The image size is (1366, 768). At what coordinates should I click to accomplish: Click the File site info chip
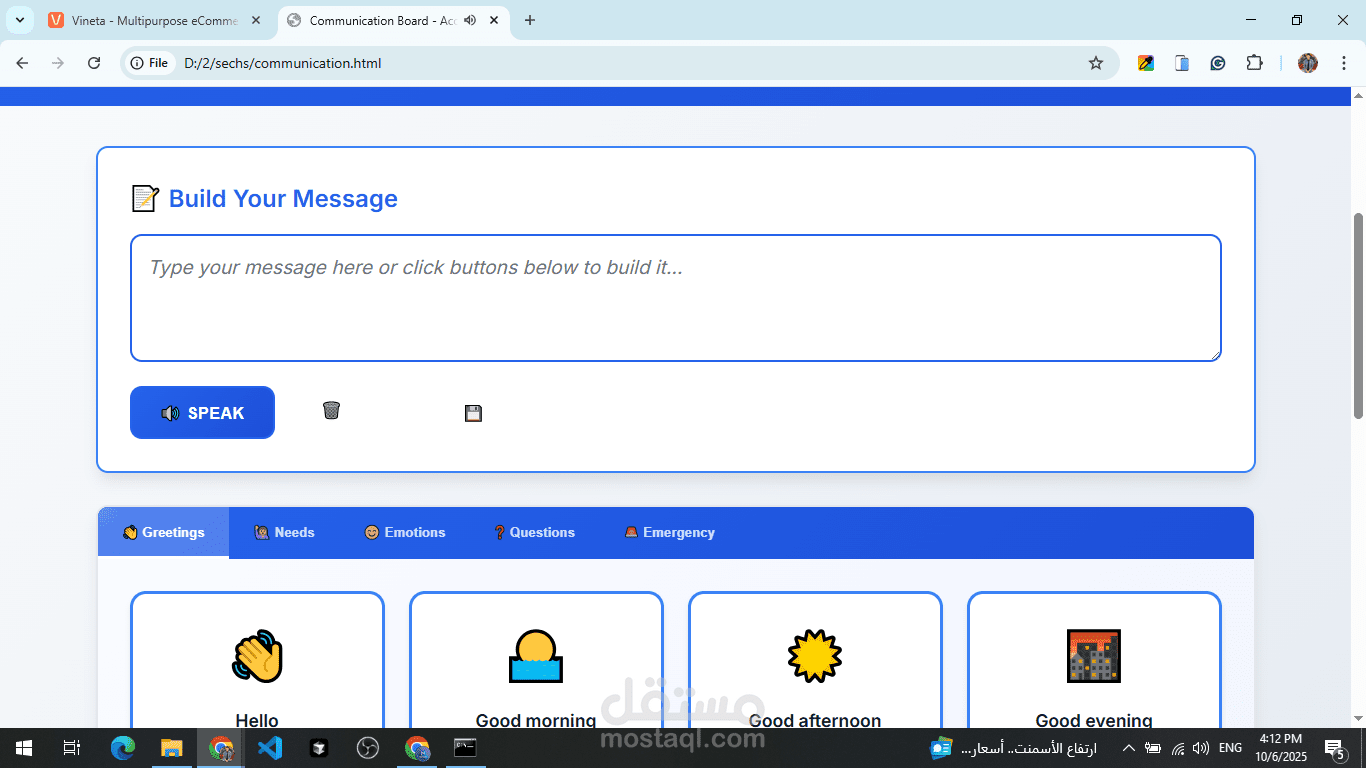tap(150, 63)
